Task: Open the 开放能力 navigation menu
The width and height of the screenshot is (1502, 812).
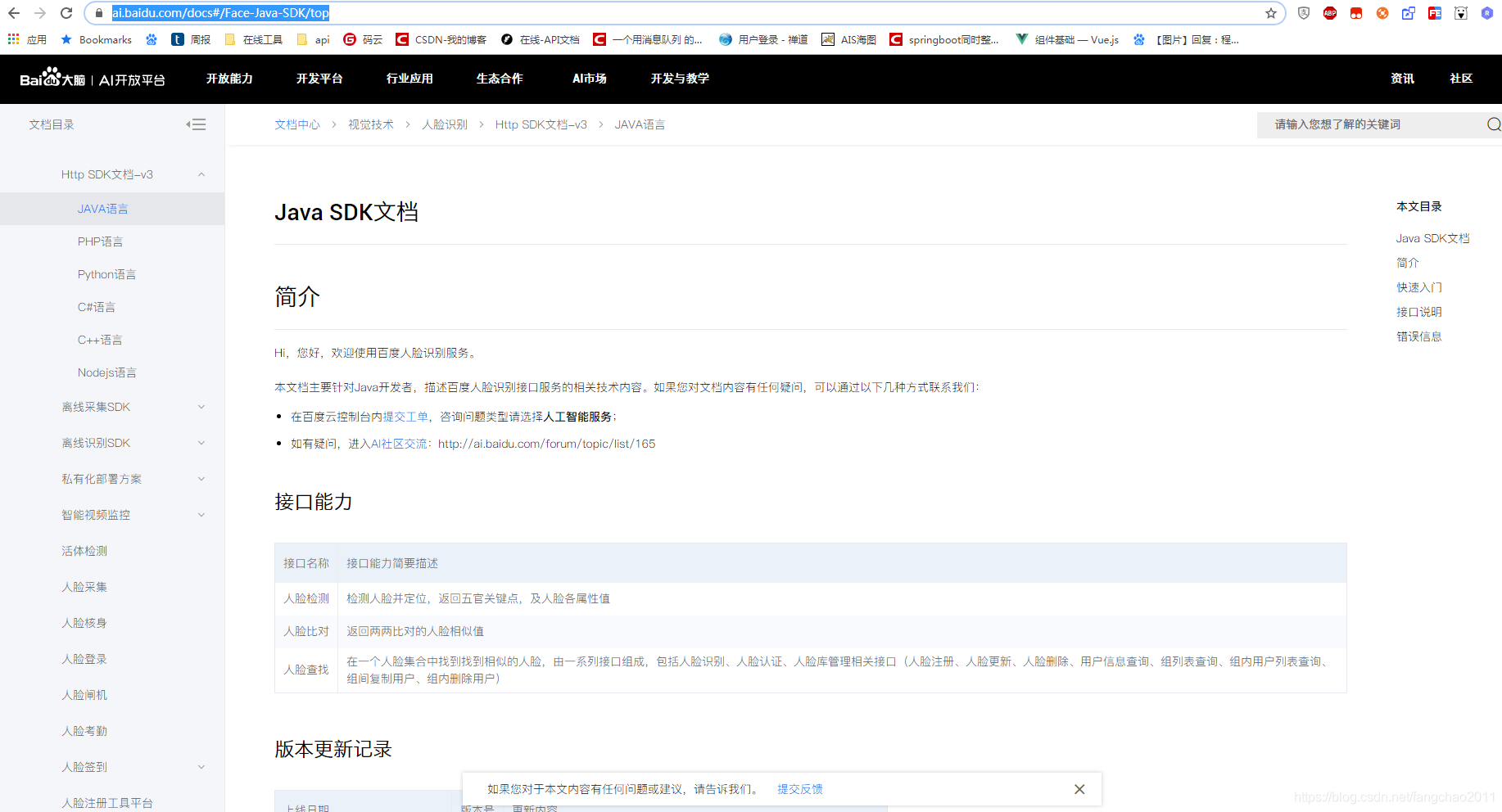Action: (x=229, y=79)
